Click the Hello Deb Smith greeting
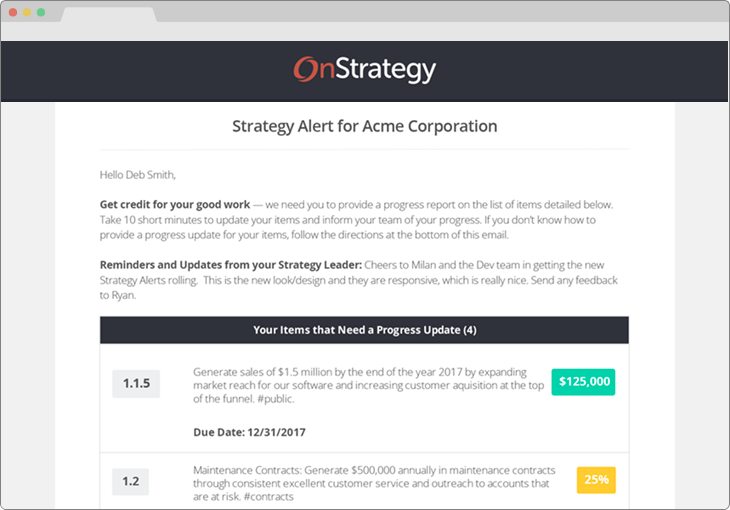The width and height of the screenshot is (730, 510). [x=138, y=175]
